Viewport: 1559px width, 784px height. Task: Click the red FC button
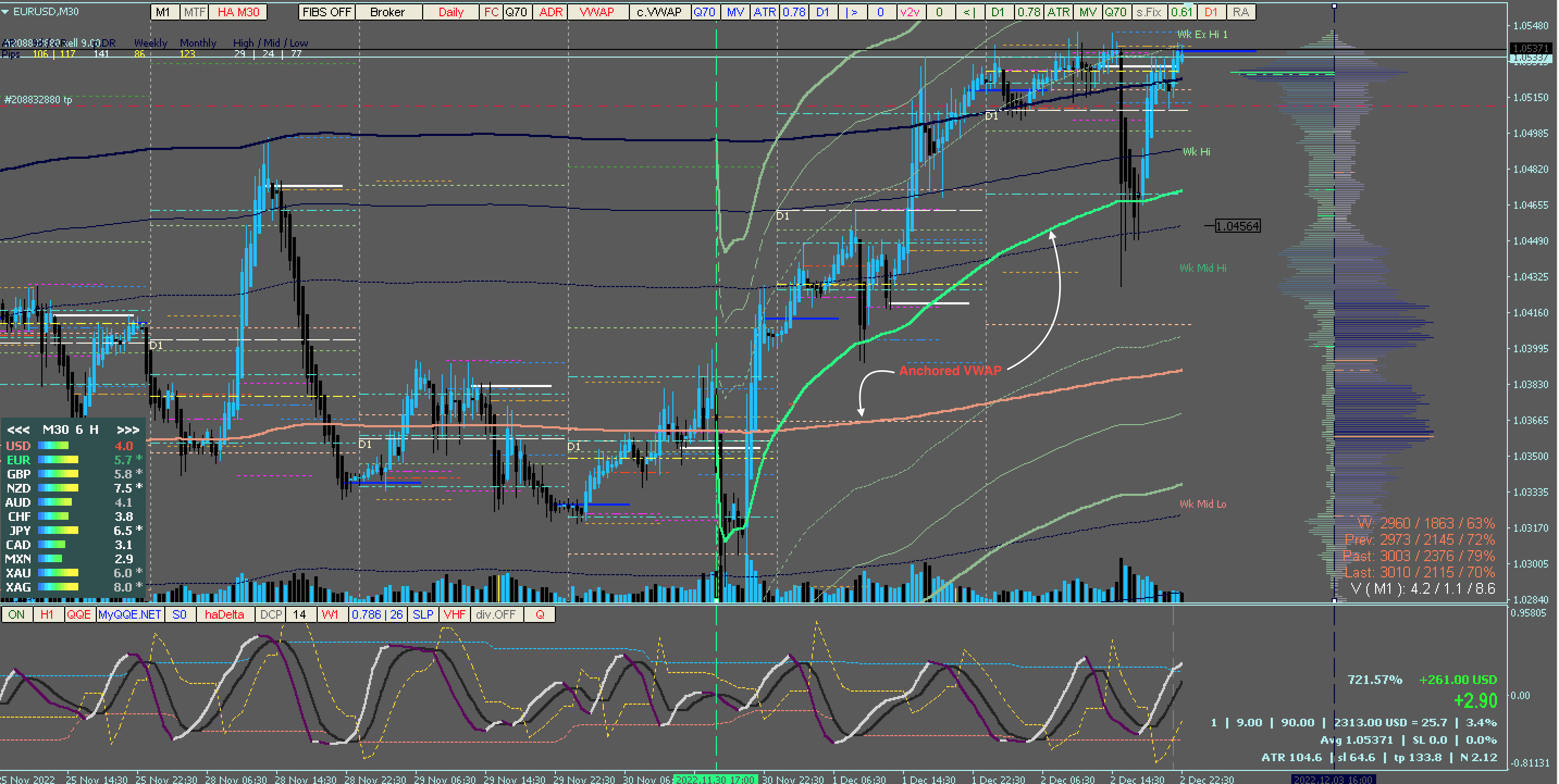pos(491,12)
